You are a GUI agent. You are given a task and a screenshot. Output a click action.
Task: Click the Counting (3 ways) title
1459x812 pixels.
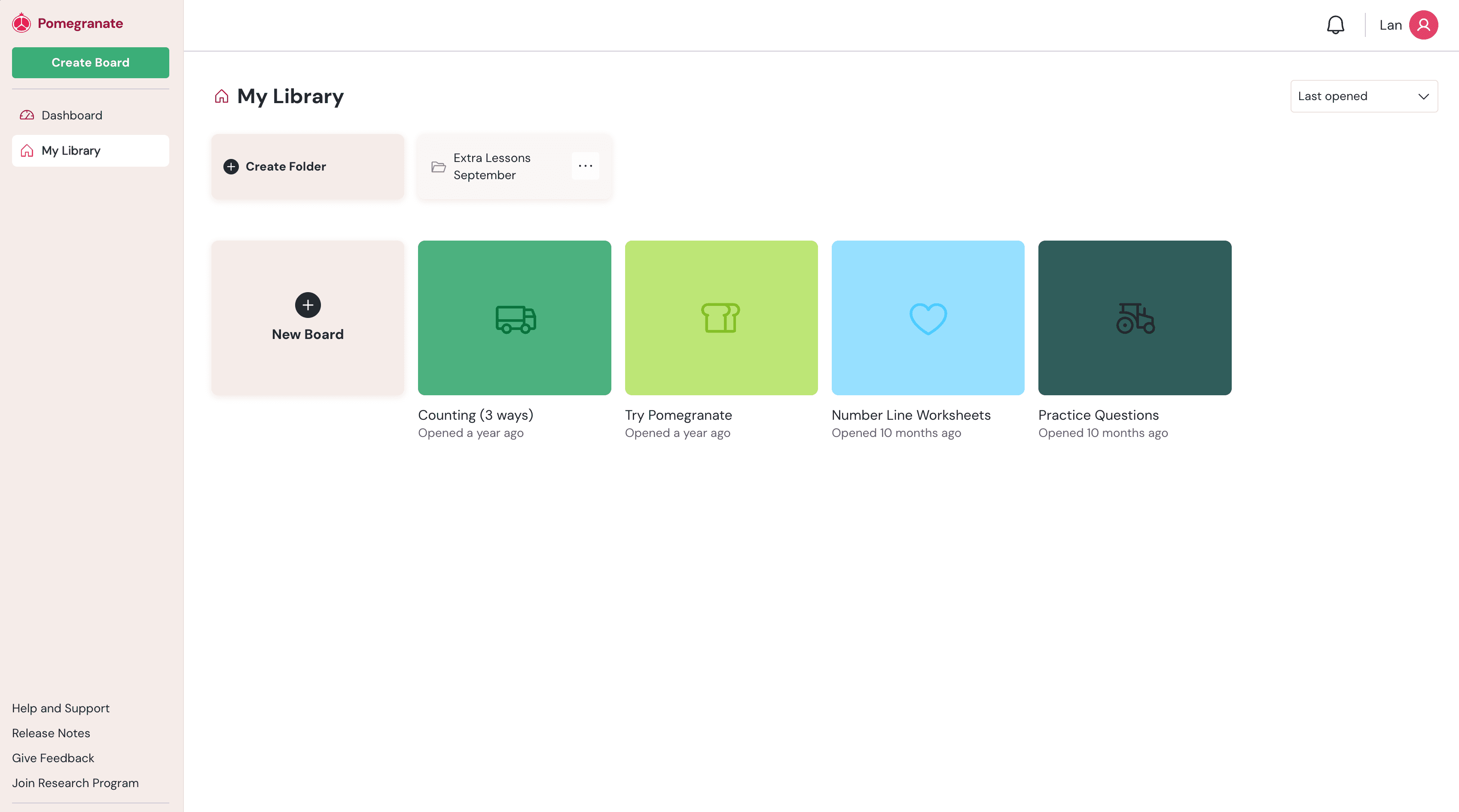476,415
